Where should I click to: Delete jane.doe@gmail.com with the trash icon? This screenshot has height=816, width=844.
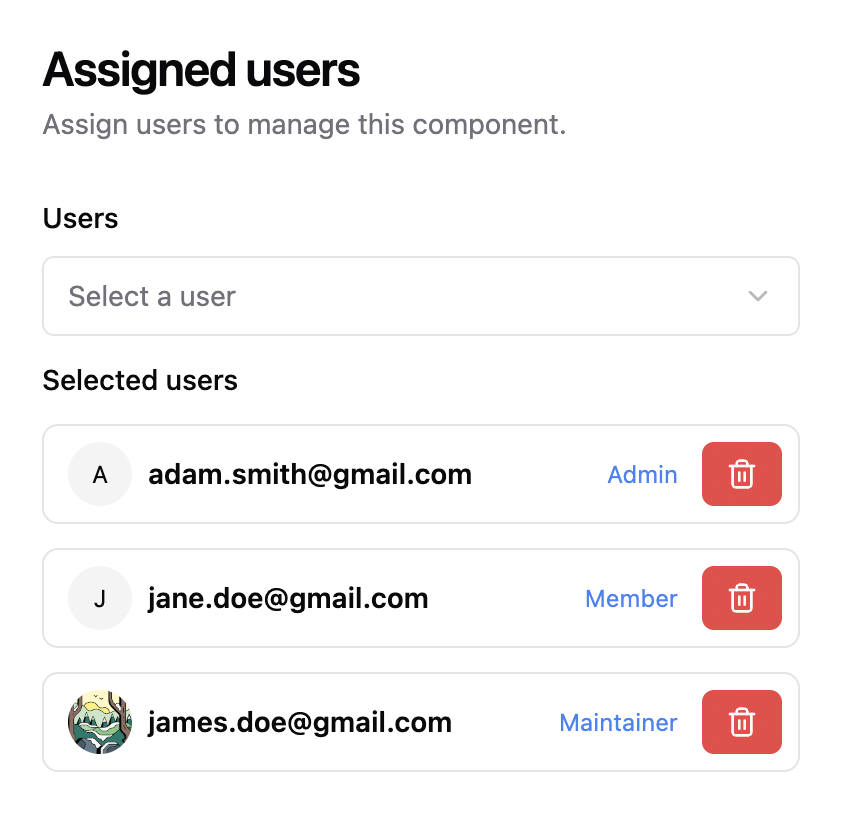pyautogui.click(x=741, y=598)
